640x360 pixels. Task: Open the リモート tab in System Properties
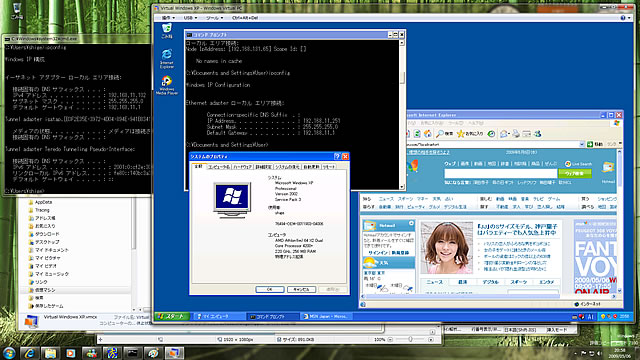(x=329, y=167)
